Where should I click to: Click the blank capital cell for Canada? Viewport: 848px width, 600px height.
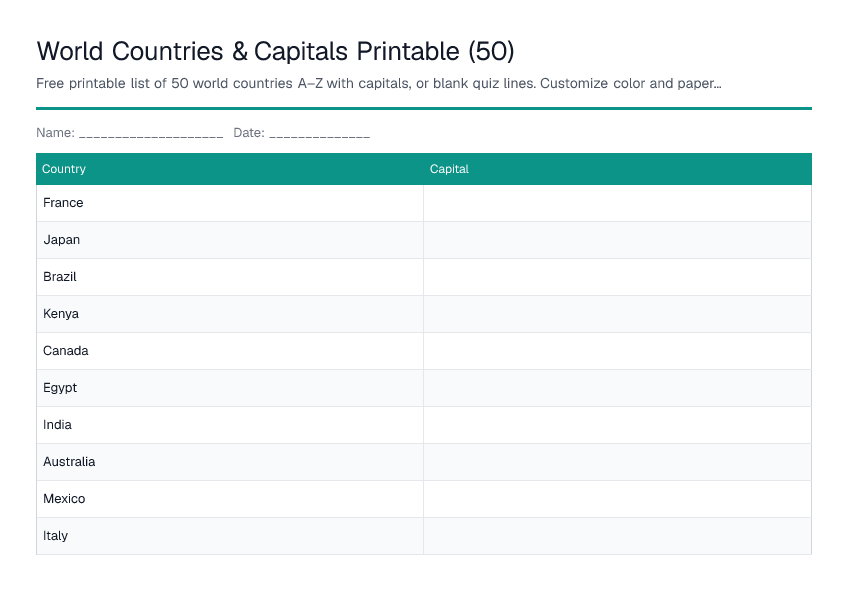tap(618, 351)
